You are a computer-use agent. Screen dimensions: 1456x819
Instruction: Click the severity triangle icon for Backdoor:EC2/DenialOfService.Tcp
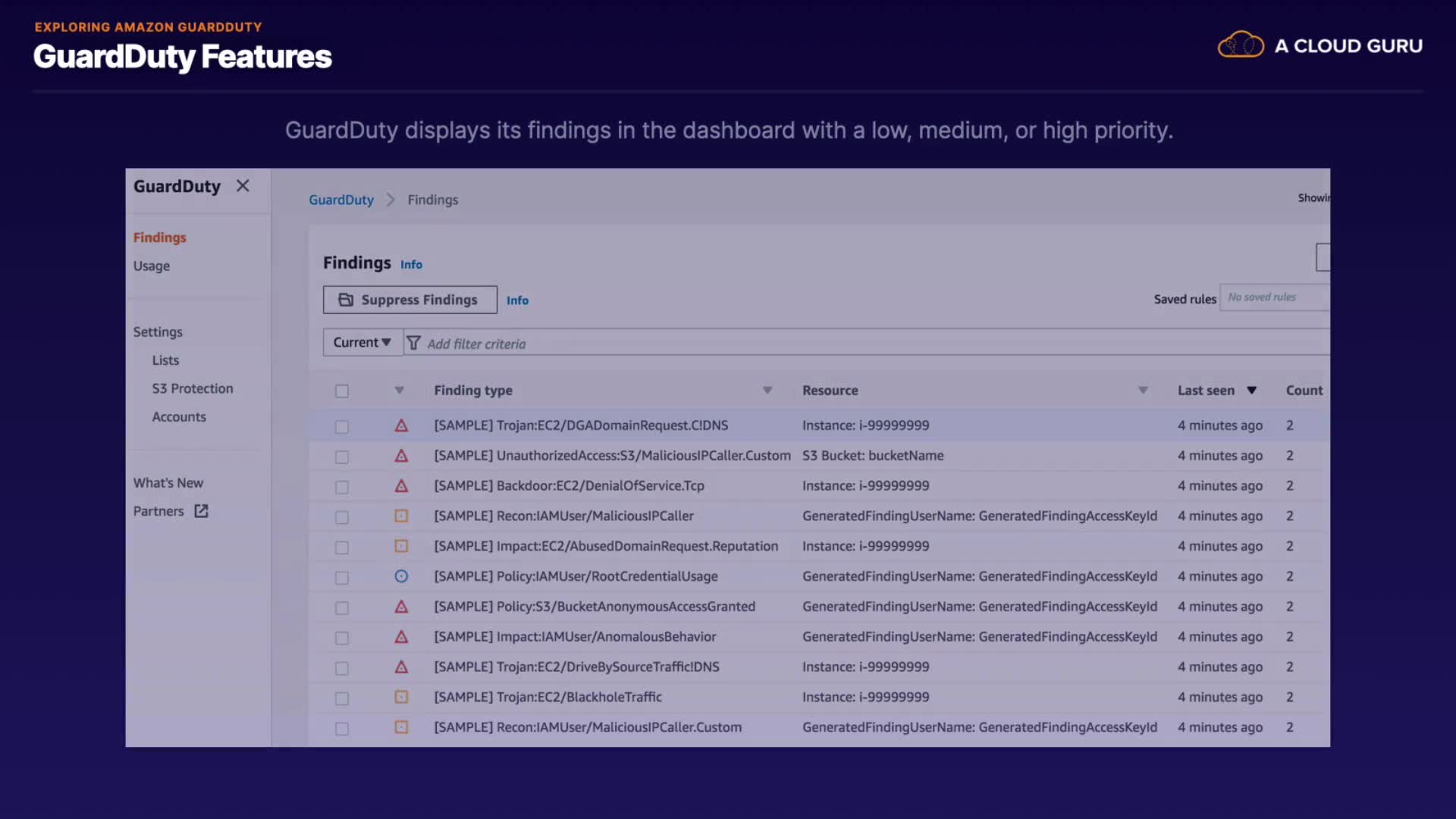(401, 486)
